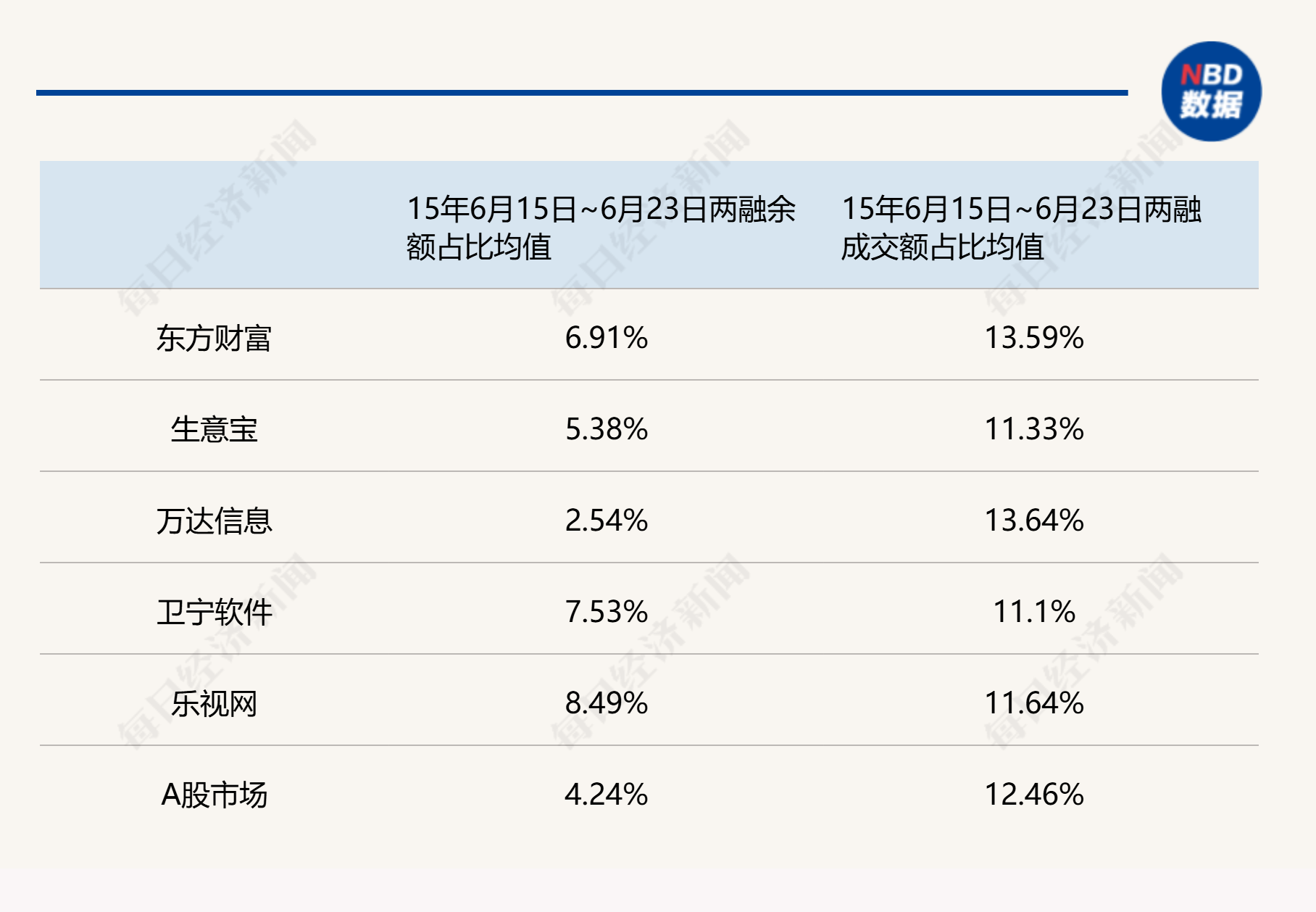Viewport: 1316px width, 912px height.
Task: Click the NBD 数据 logo badge
Action: click(1211, 91)
